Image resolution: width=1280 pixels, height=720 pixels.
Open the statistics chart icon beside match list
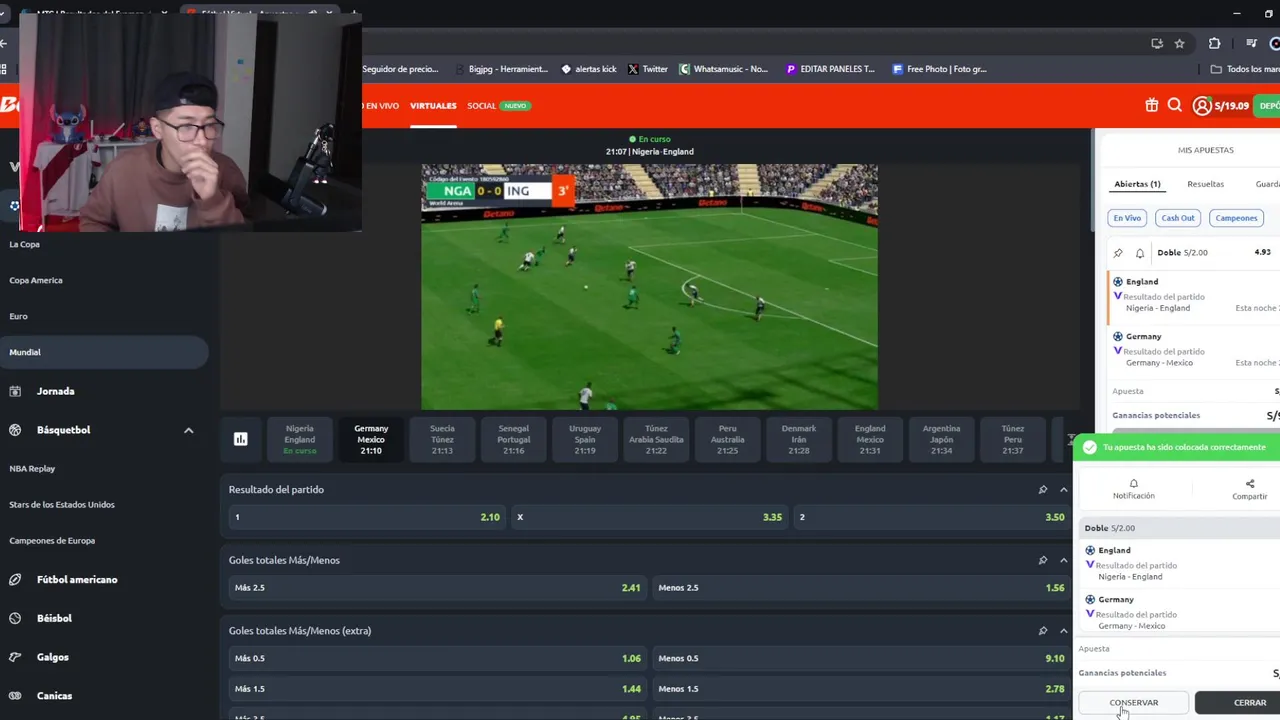(241, 439)
